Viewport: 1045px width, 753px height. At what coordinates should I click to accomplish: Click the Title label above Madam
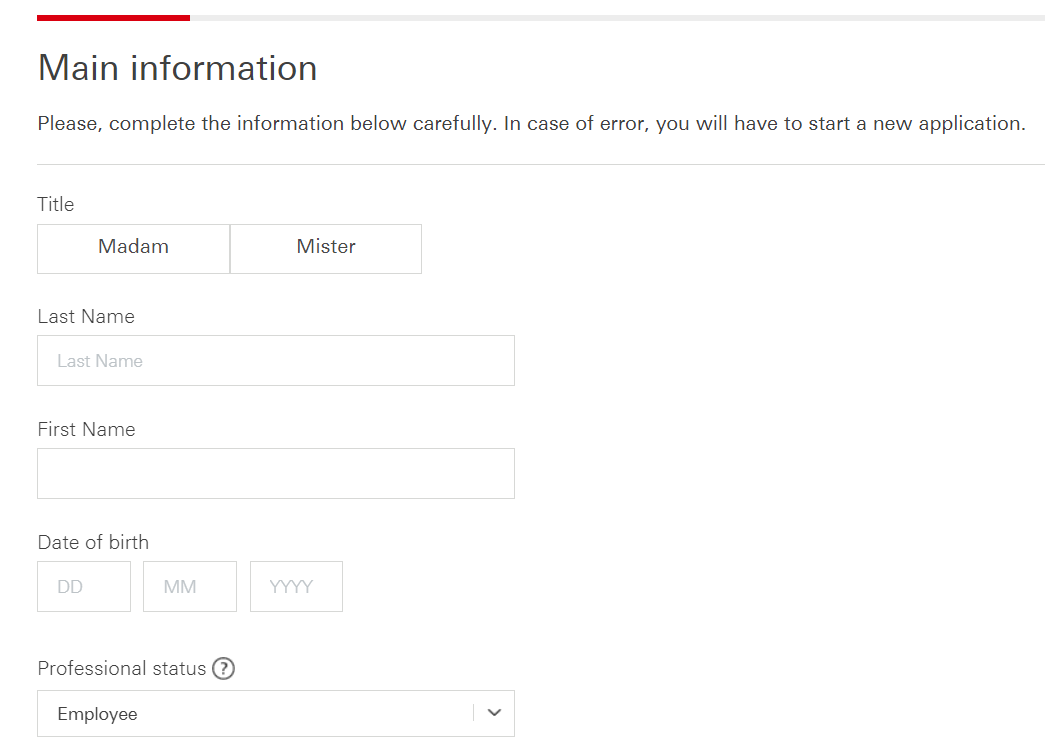click(55, 204)
